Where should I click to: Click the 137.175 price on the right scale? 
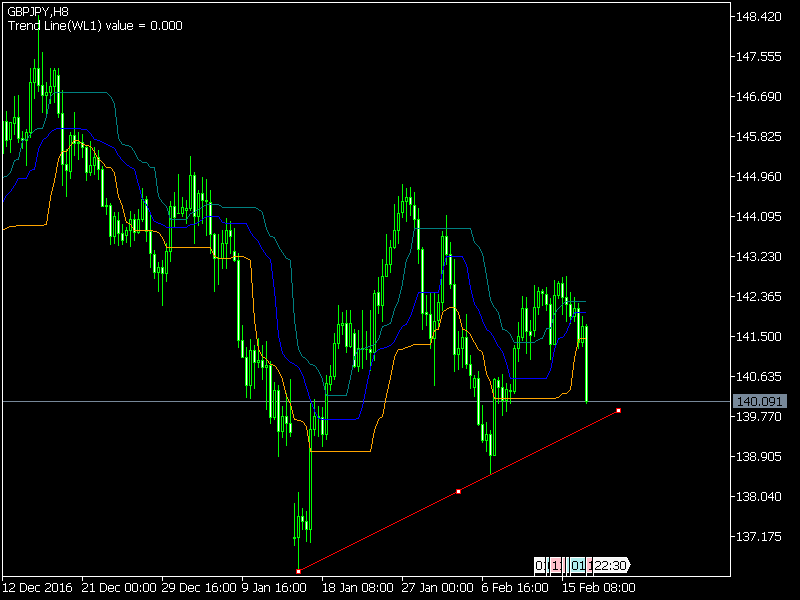coord(757,537)
